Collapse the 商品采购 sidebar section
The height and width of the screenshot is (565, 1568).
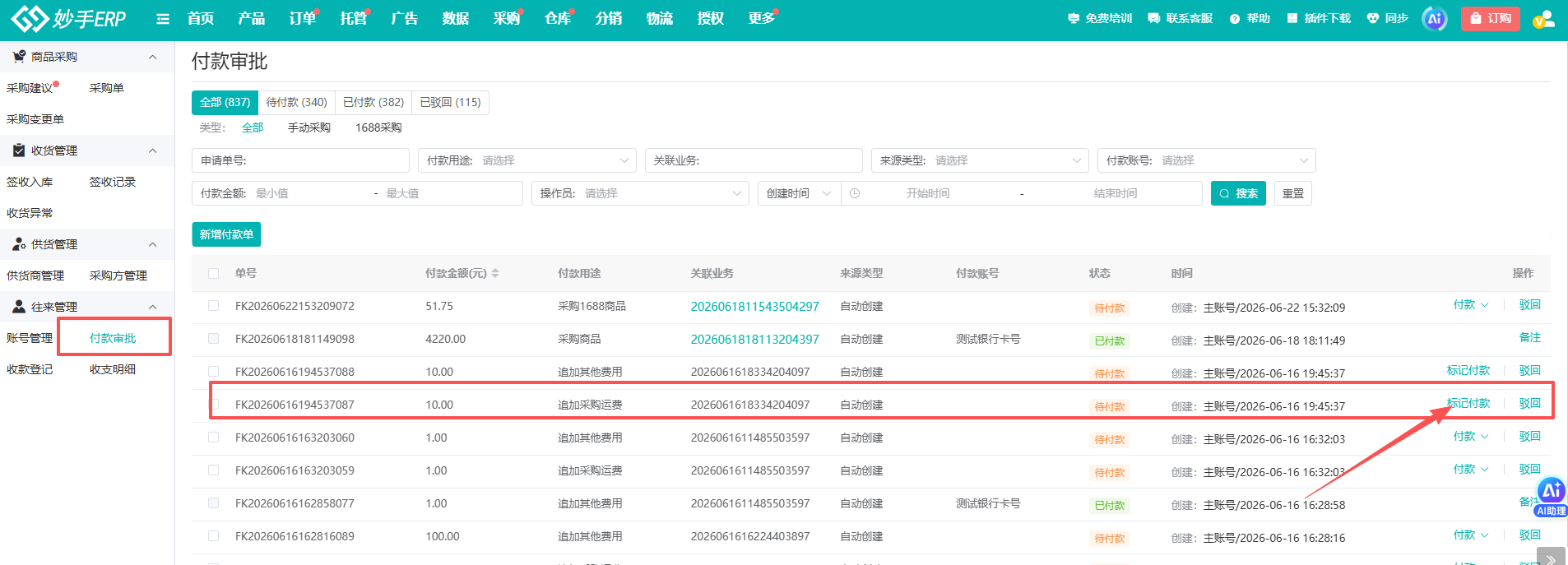[152, 57]
